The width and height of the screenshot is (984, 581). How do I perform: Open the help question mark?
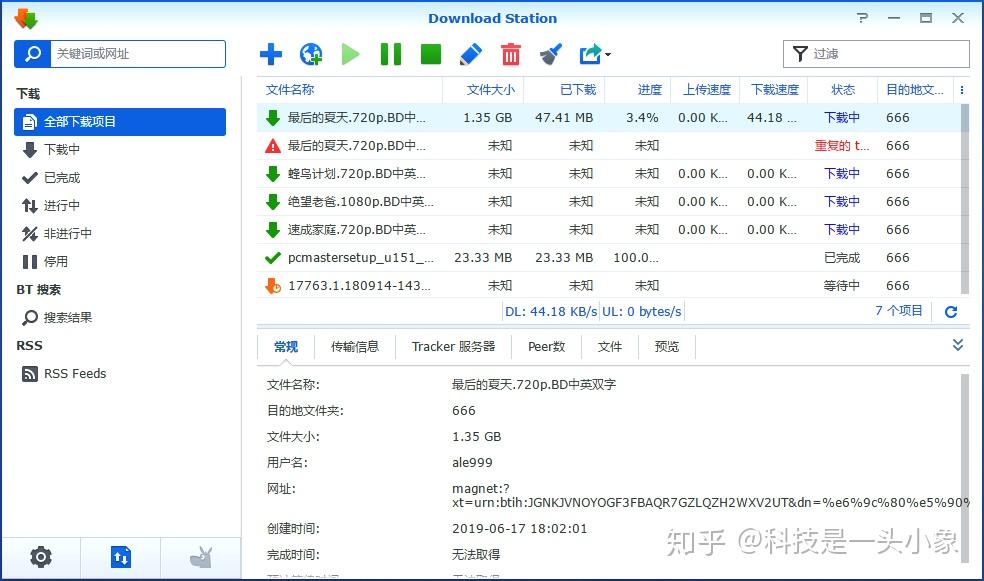click(x=861, y=17)
